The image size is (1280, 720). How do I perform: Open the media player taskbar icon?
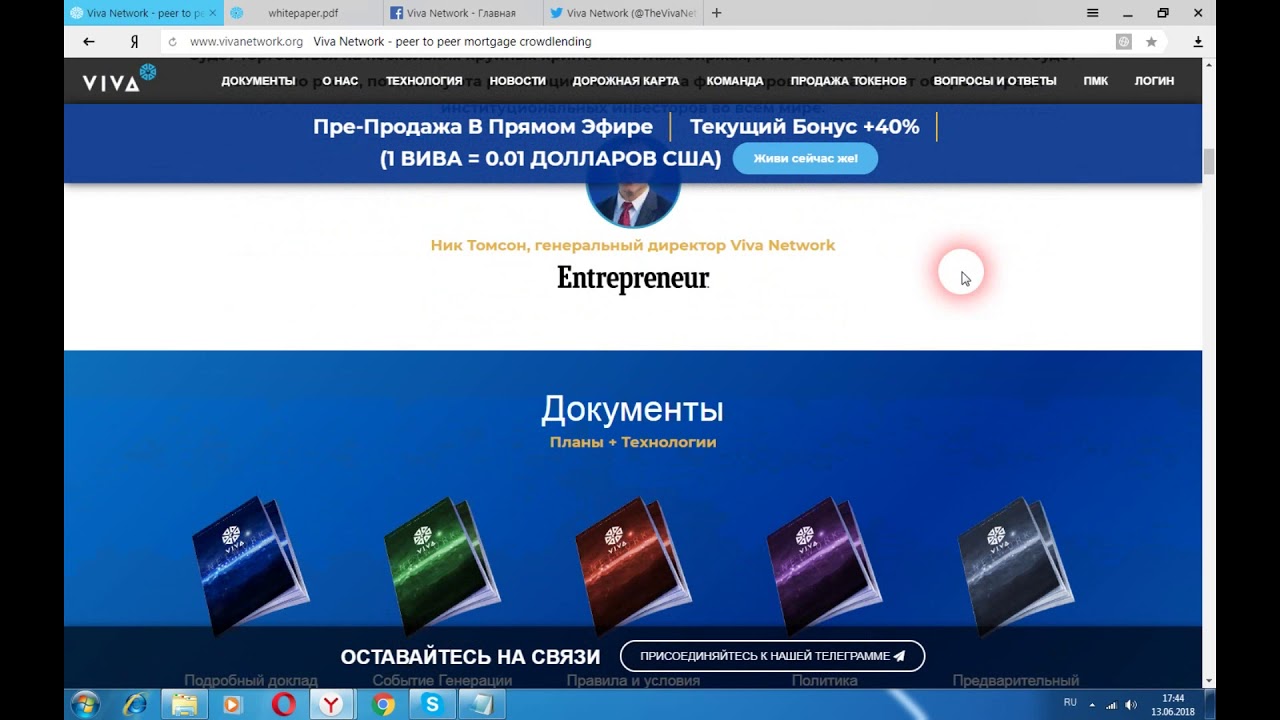(x=232, y=705)
